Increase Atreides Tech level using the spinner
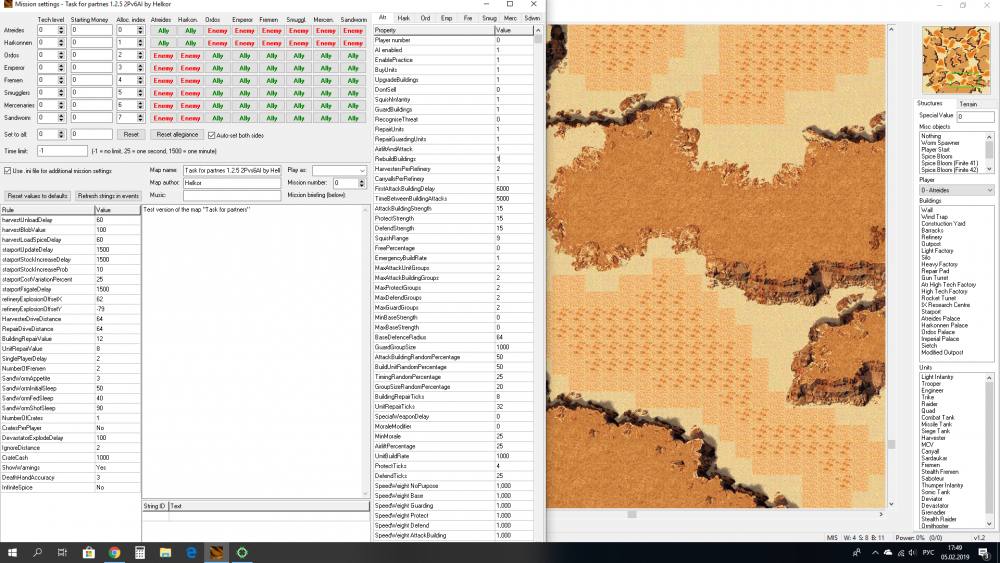The height and width of the screenshot is (563, 1000). click(x=63, y=28)
